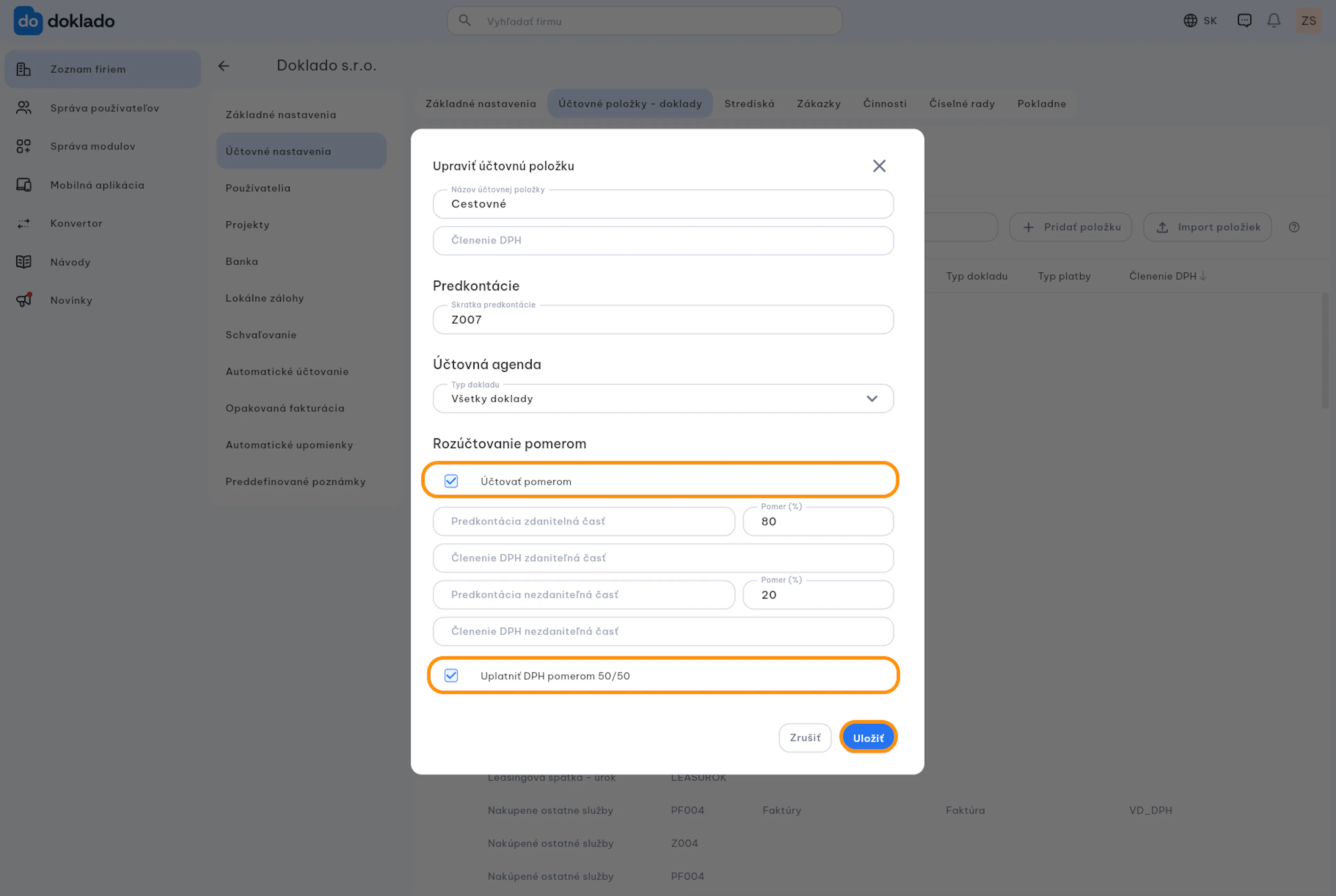Open Účtovné nastavenia in company menu
Screen dimensions: 1336x896
301,151
